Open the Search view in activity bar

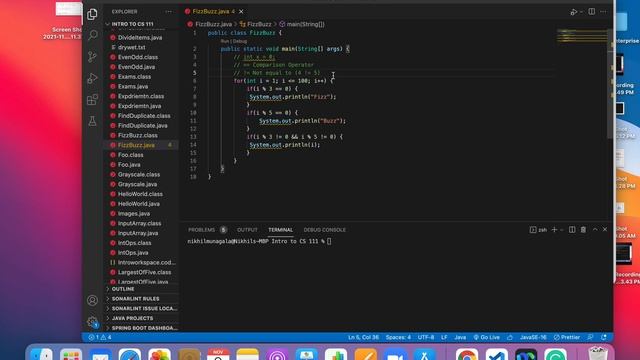(92, 35)
